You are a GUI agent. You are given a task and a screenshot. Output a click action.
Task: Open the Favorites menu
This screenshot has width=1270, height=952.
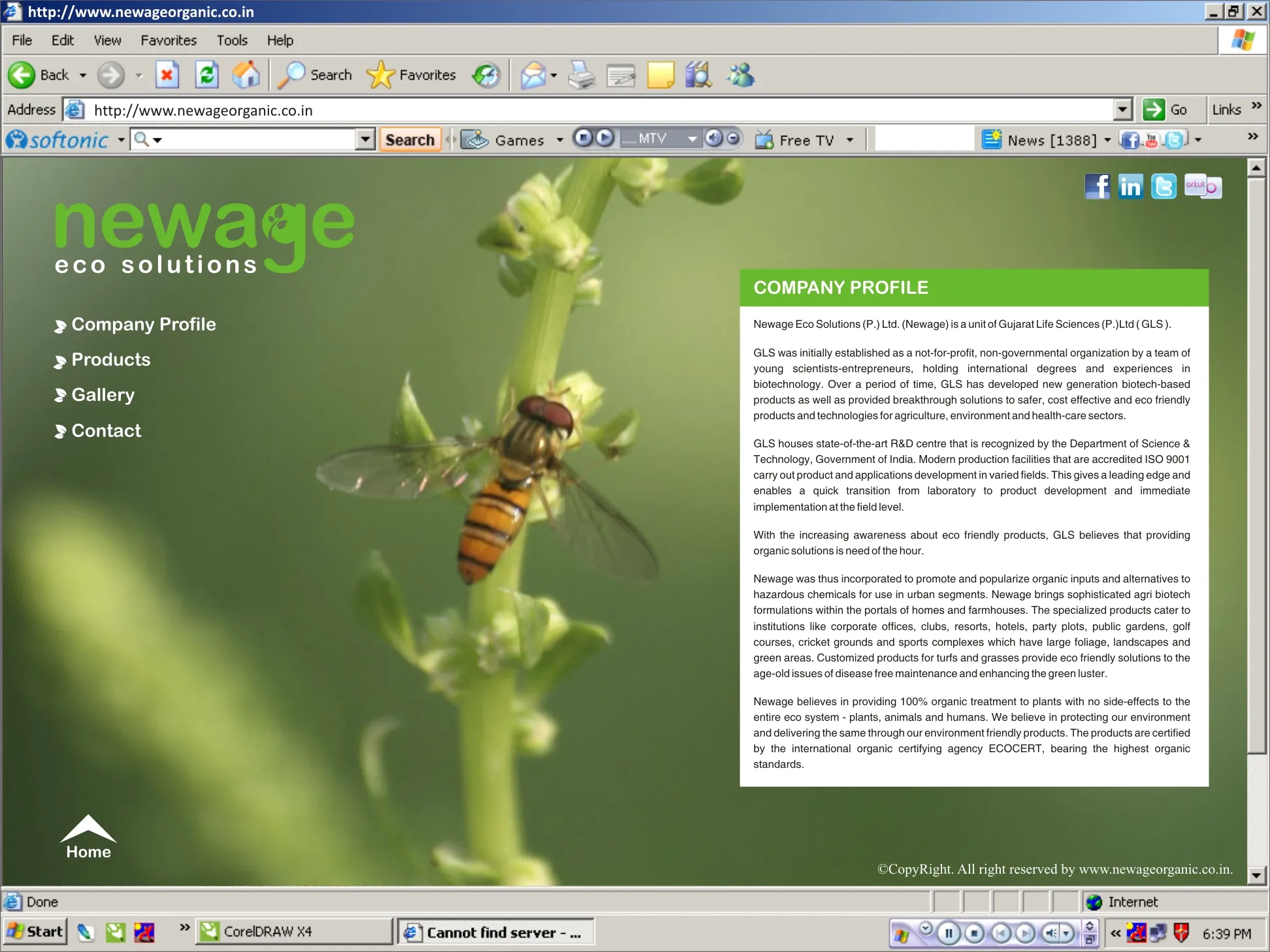coord(169,40)
